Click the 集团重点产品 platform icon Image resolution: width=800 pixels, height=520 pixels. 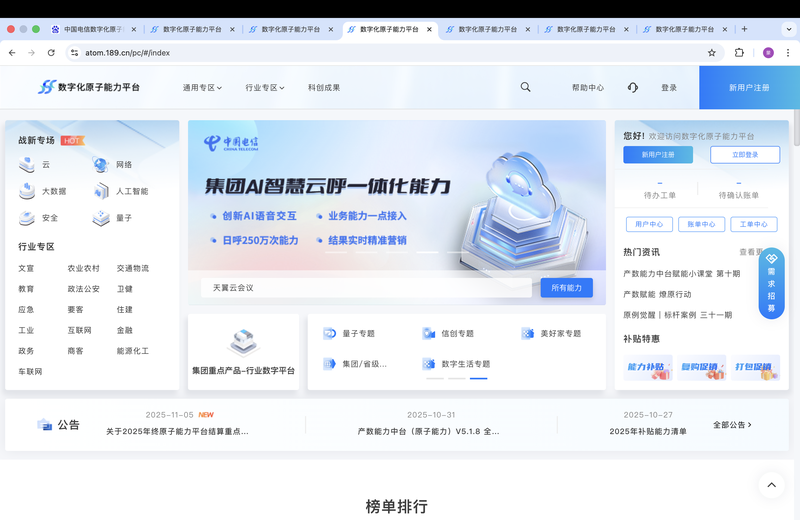pyautogui.click(x=243, y=341)
